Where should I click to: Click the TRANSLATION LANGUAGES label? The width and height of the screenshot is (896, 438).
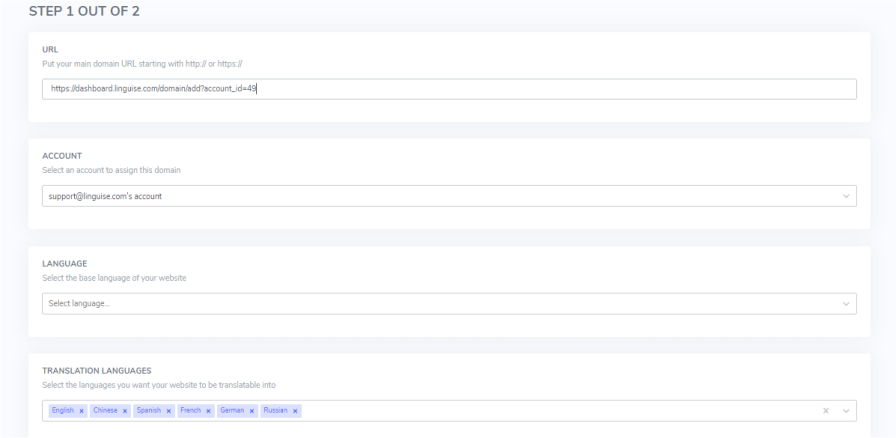point(97,371)
